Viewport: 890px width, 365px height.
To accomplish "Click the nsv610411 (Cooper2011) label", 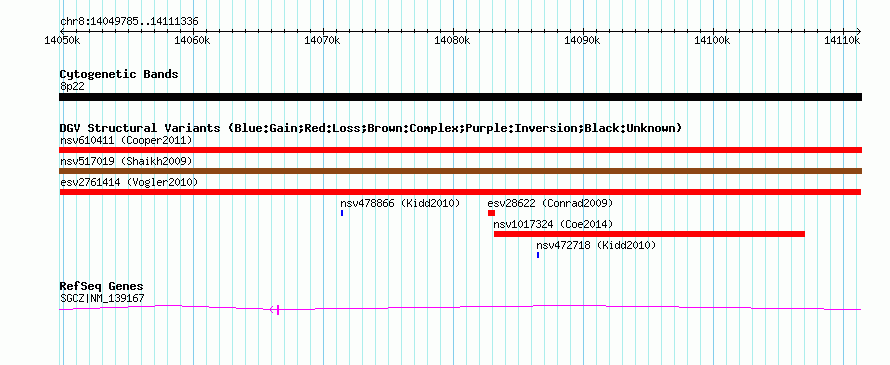I will (x=126, y=140).
